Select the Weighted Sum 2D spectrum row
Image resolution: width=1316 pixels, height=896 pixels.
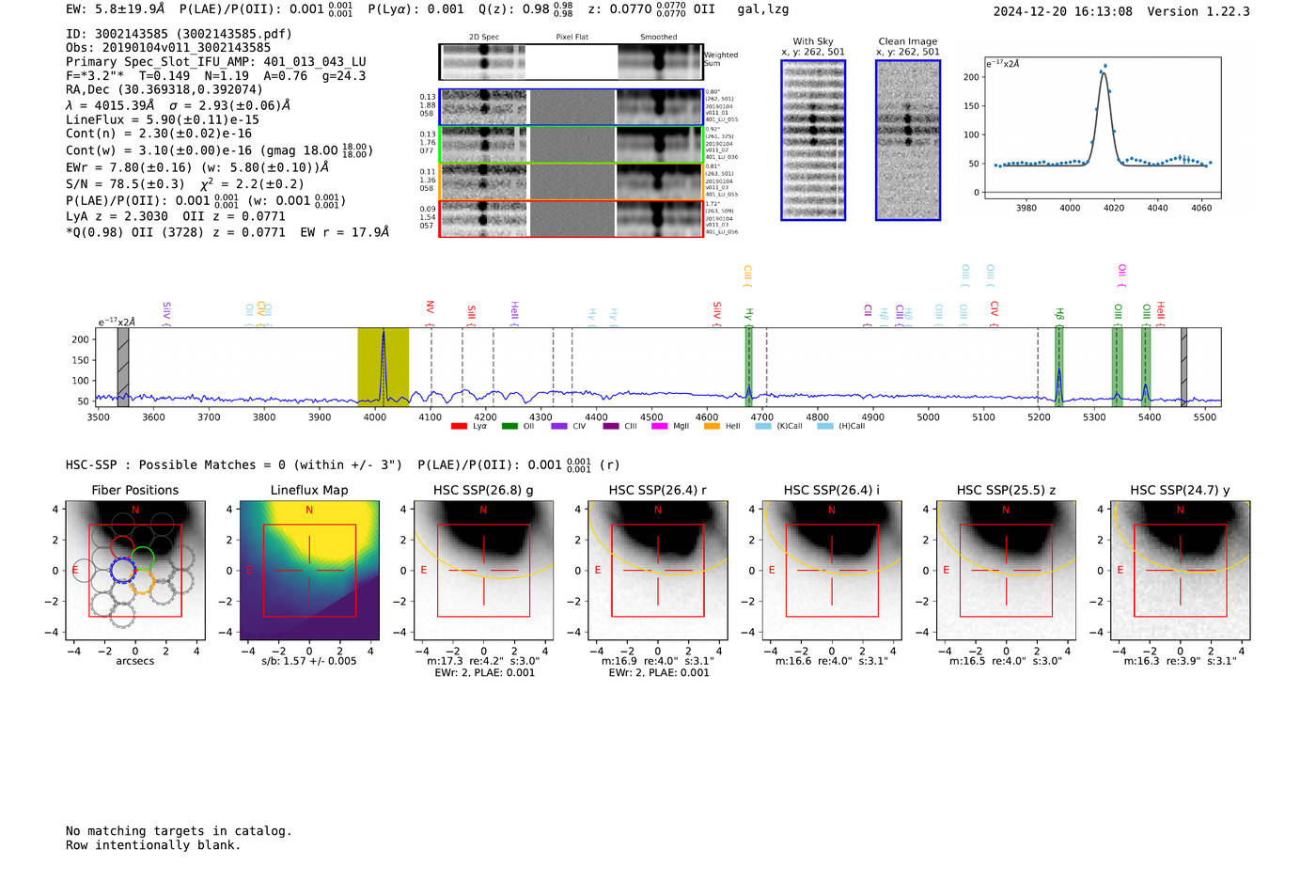[571, 62]
